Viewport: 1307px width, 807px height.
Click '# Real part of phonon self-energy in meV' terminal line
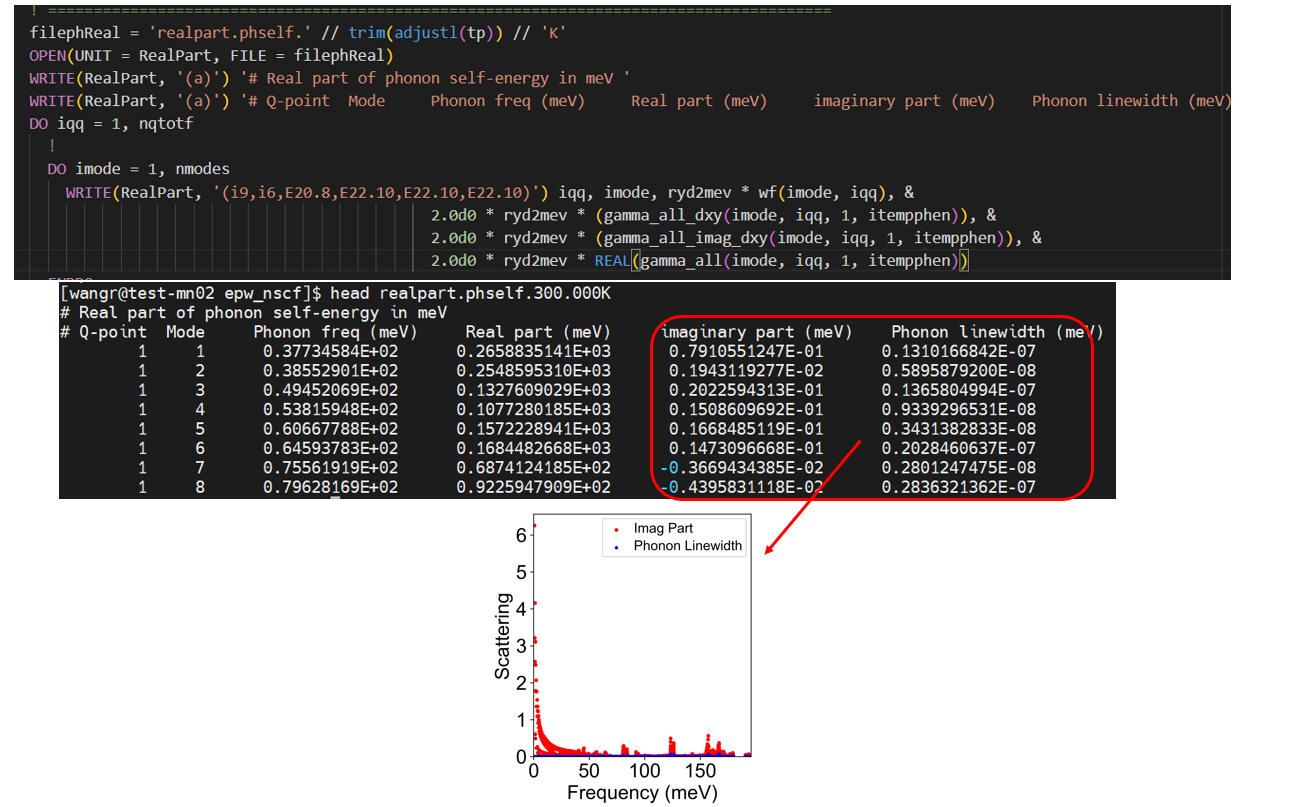[254, 313]
